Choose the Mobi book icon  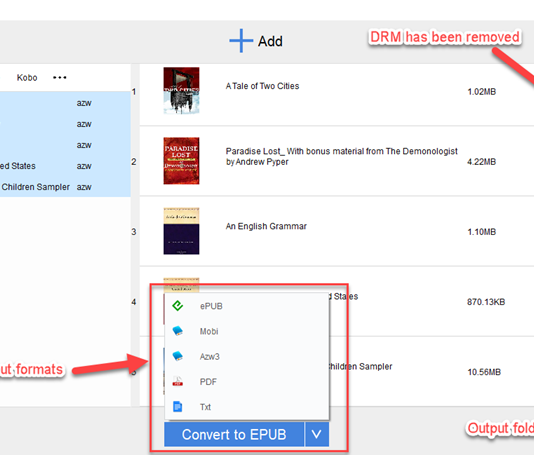(178, 331)
